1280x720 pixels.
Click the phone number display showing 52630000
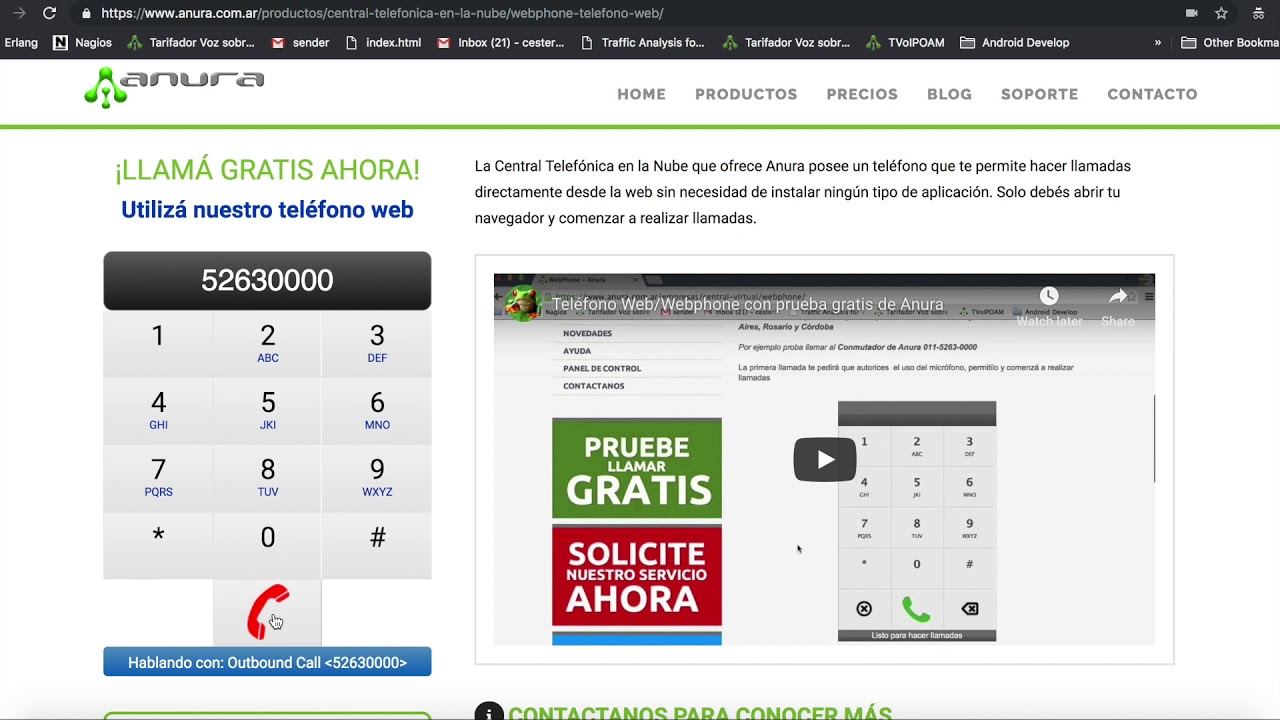267,281
